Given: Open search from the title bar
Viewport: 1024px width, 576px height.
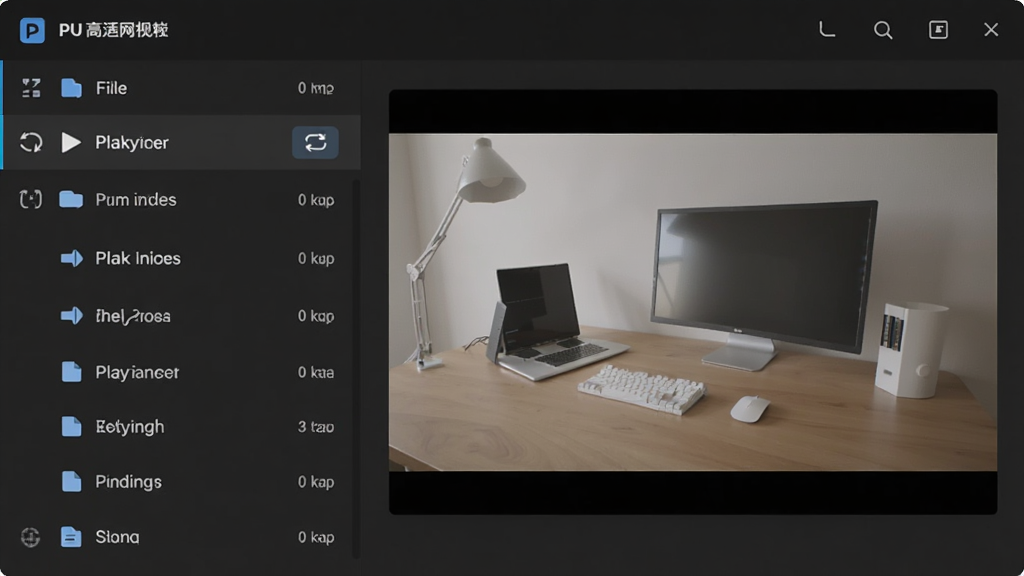Looking at the screenshot, I should 883,30.
